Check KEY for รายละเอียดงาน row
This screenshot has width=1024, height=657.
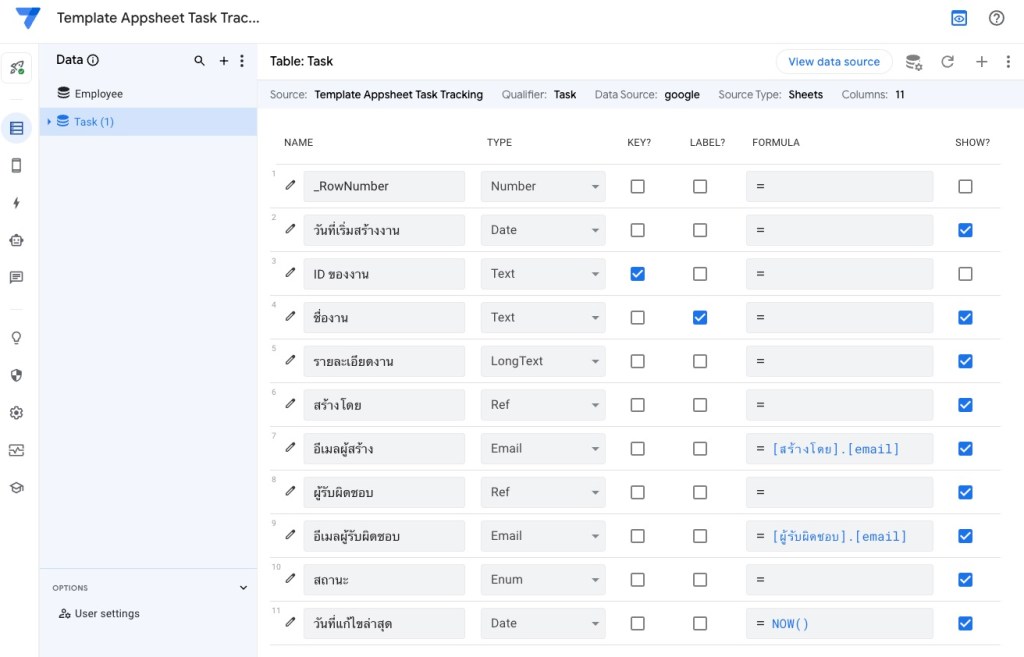(637, 361)
